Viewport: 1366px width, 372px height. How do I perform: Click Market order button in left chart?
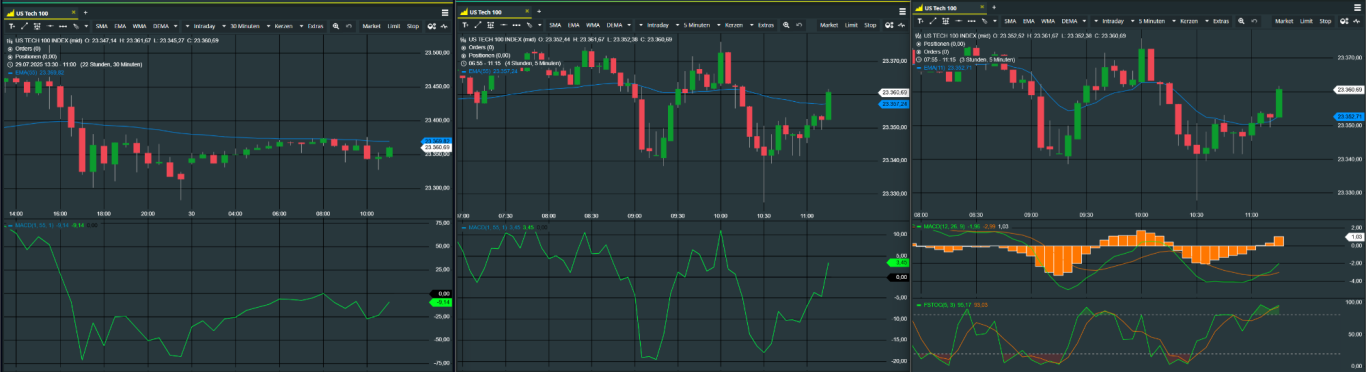point(371,26)
